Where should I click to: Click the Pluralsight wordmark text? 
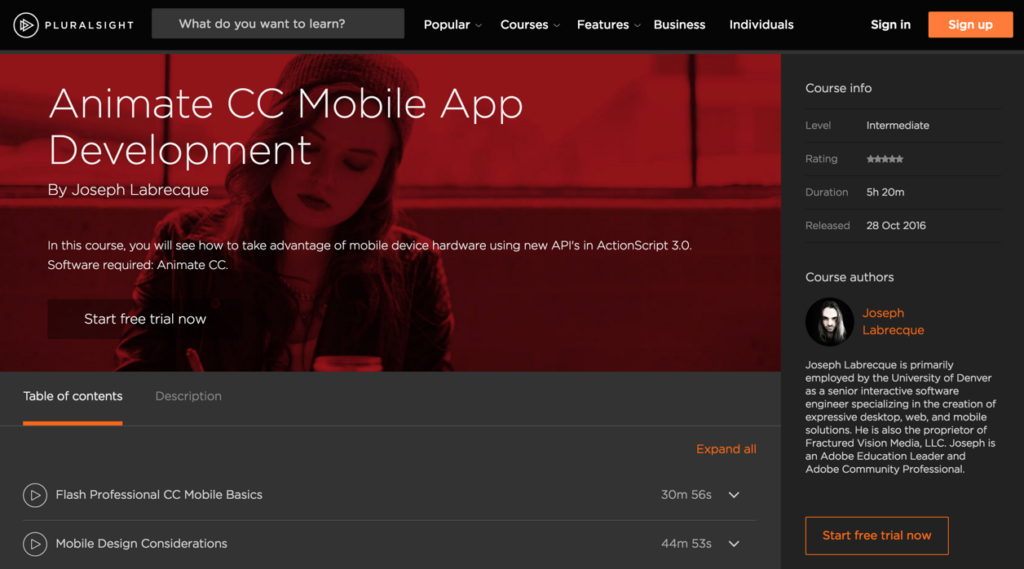pos(89,25)
